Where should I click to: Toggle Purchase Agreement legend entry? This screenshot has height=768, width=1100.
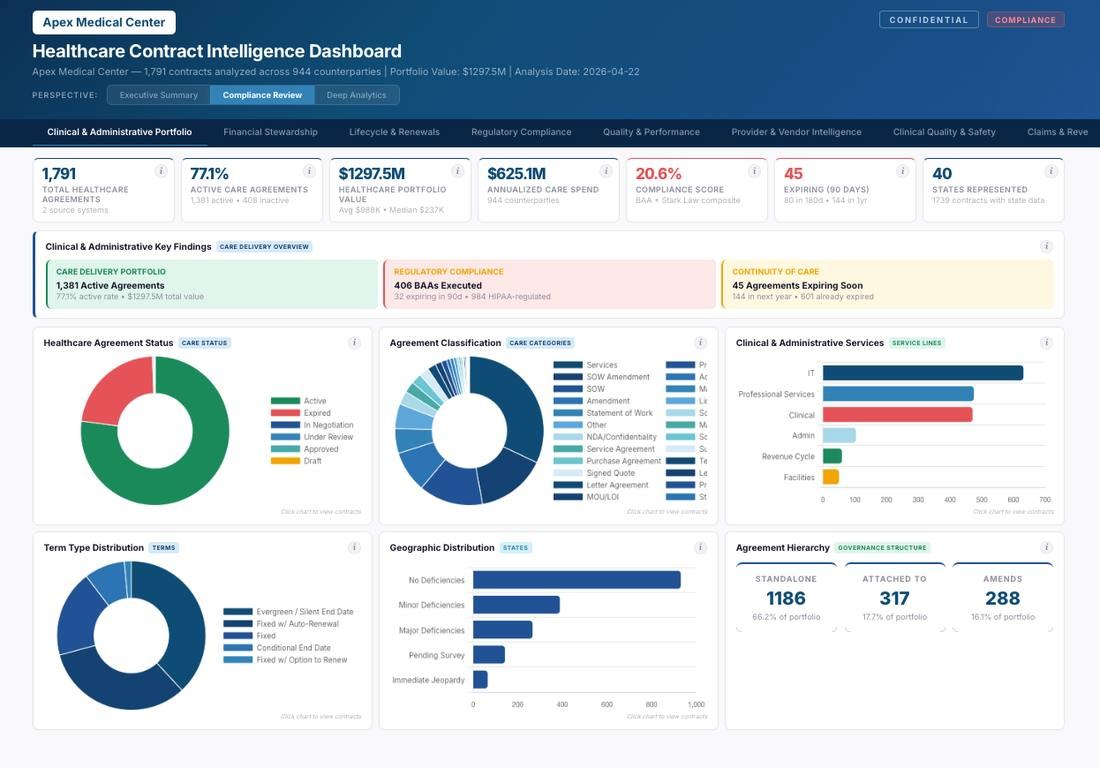(607, 461)
